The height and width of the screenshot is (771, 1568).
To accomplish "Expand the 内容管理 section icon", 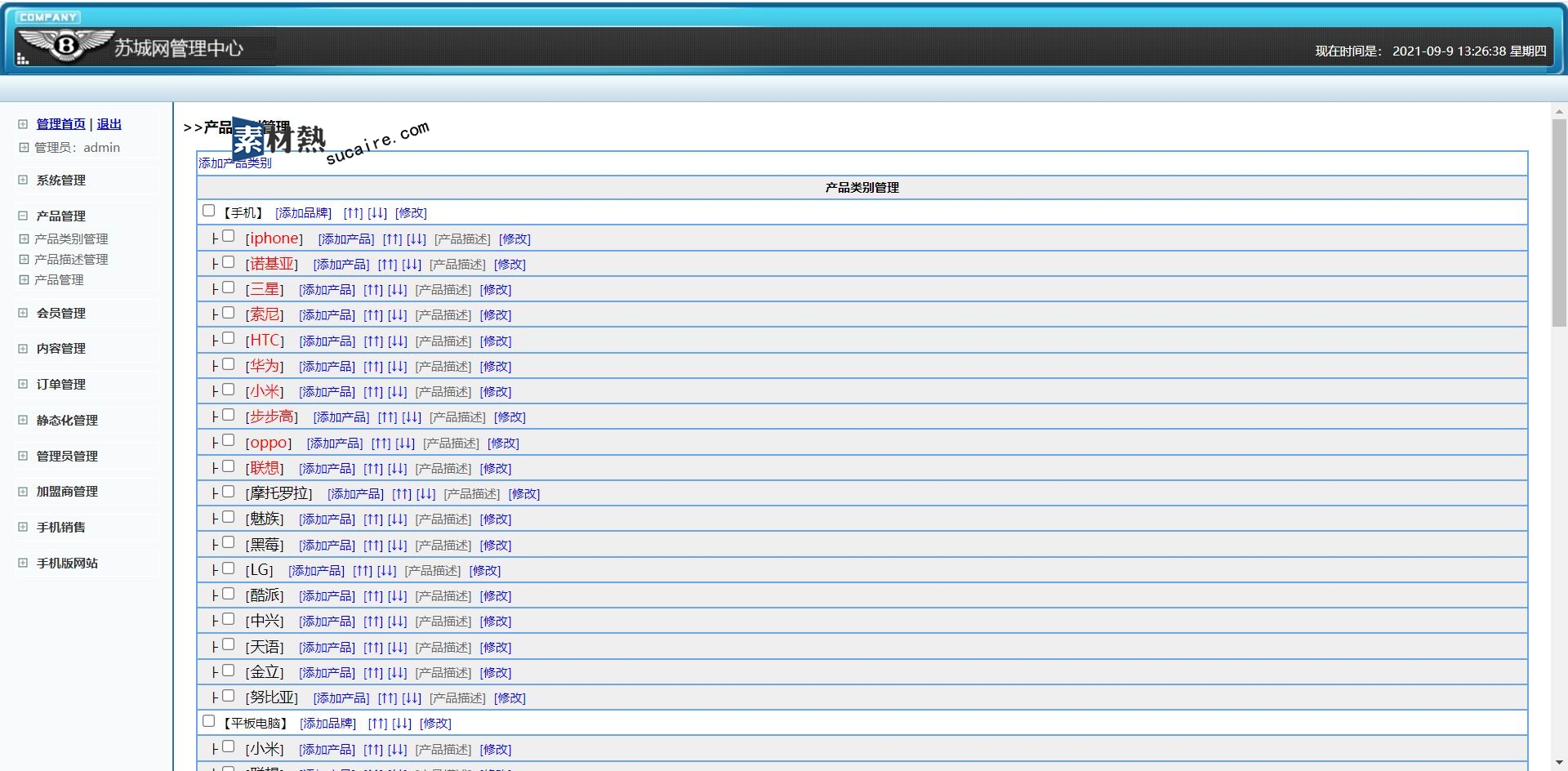I will click(23, 349).
